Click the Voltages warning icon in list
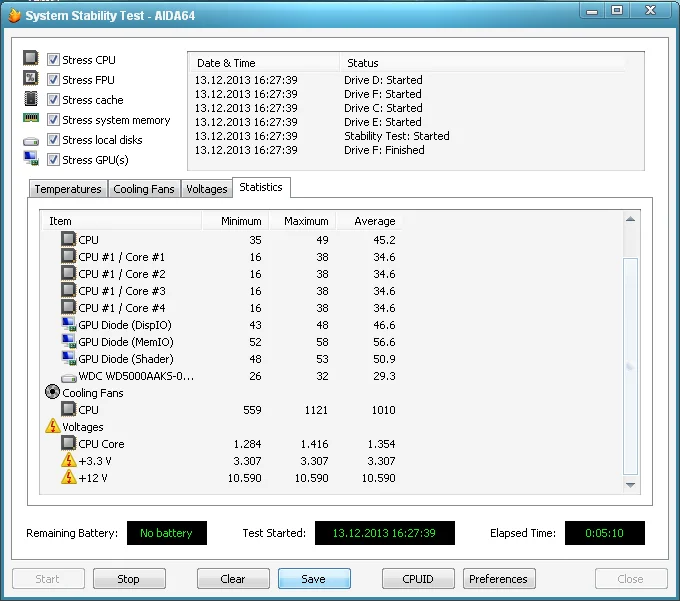Viewport: 680px width, 601px height. pos(53,427)
